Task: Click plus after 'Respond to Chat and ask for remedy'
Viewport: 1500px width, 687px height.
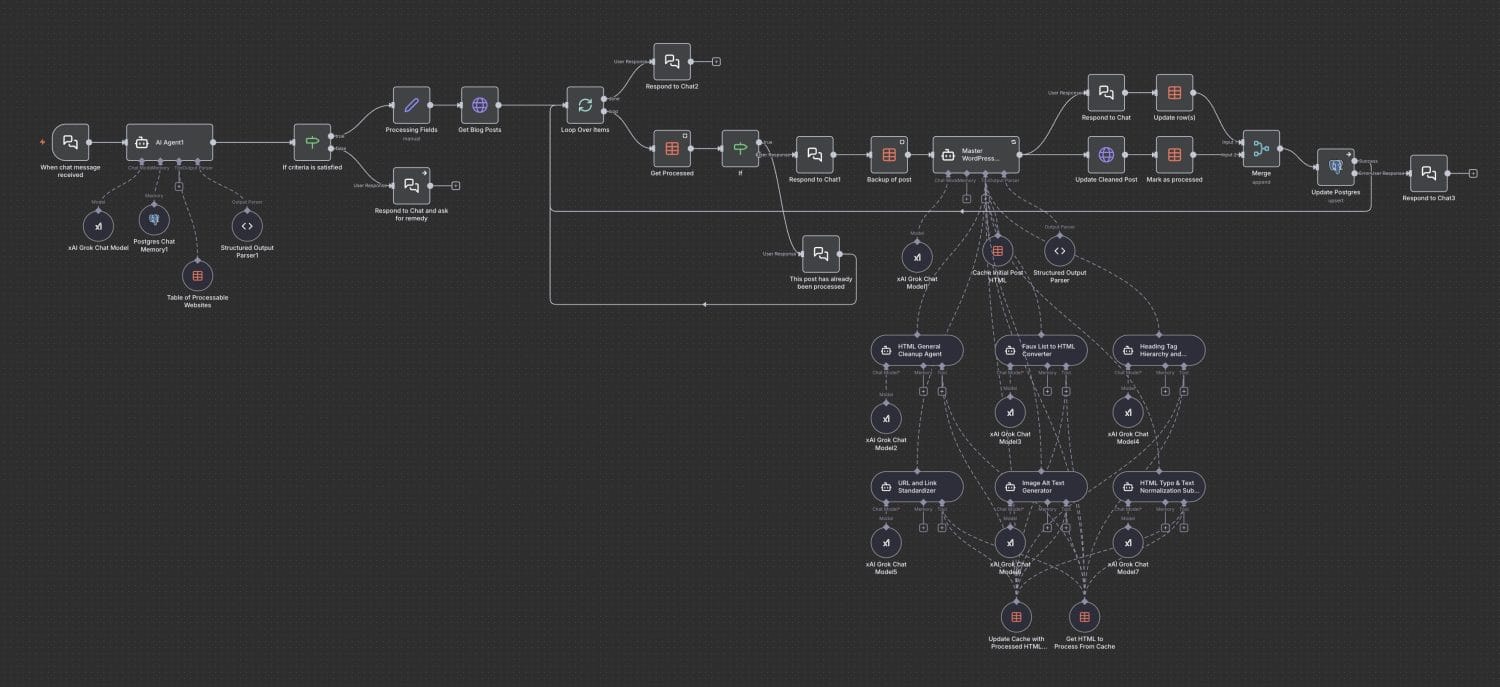Action: coord(455,185)
